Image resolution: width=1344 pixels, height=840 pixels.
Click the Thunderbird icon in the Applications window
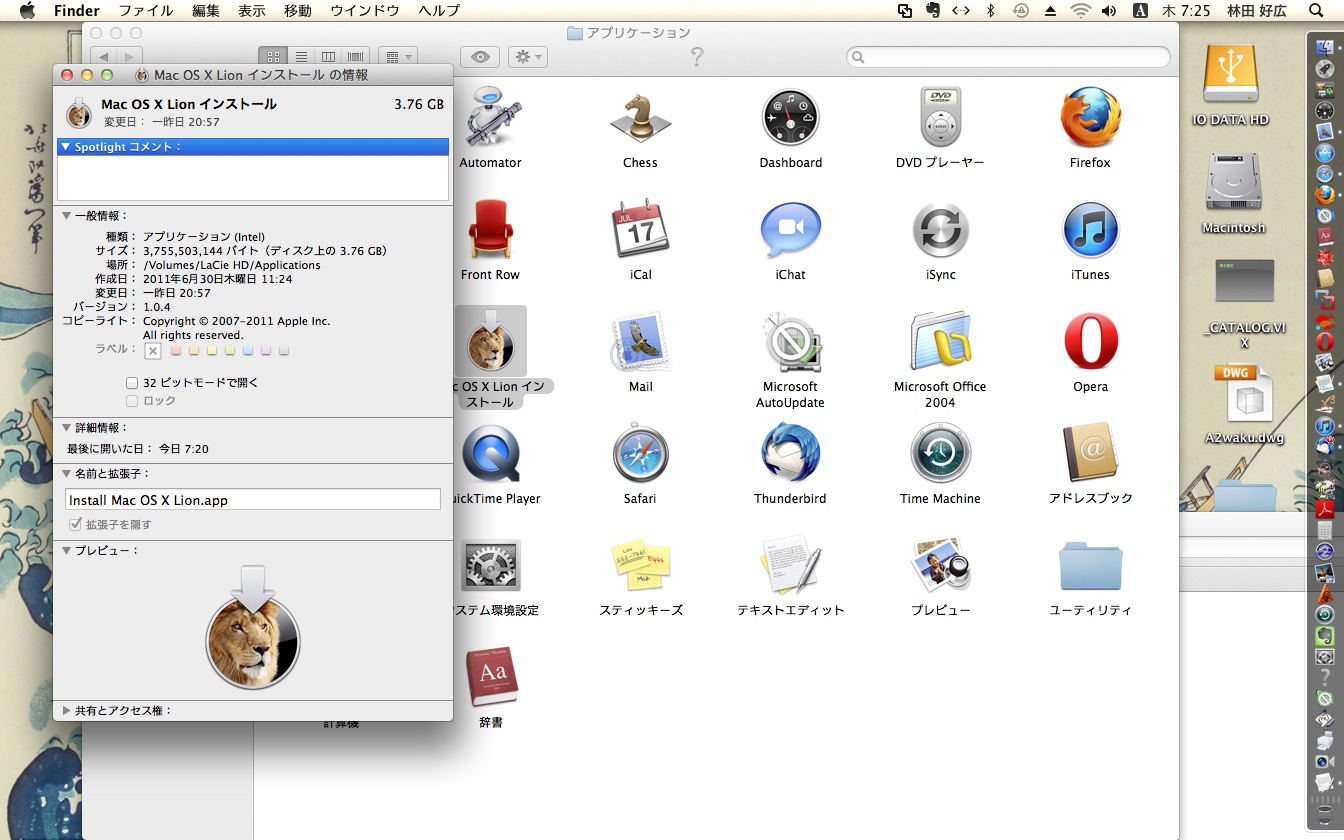tap(790, 454)
